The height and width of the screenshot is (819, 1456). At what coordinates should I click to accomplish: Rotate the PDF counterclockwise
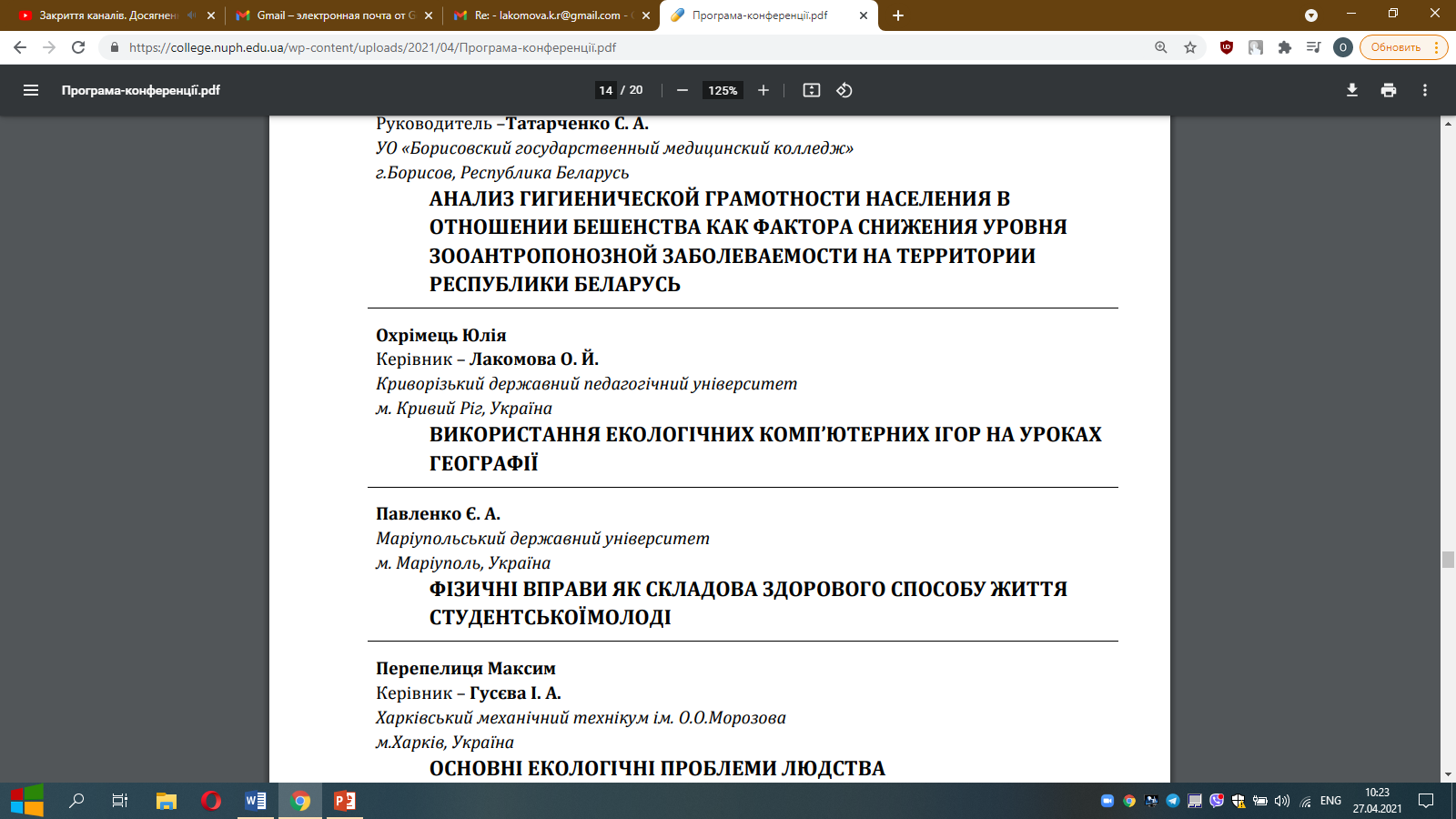(844, 90)
